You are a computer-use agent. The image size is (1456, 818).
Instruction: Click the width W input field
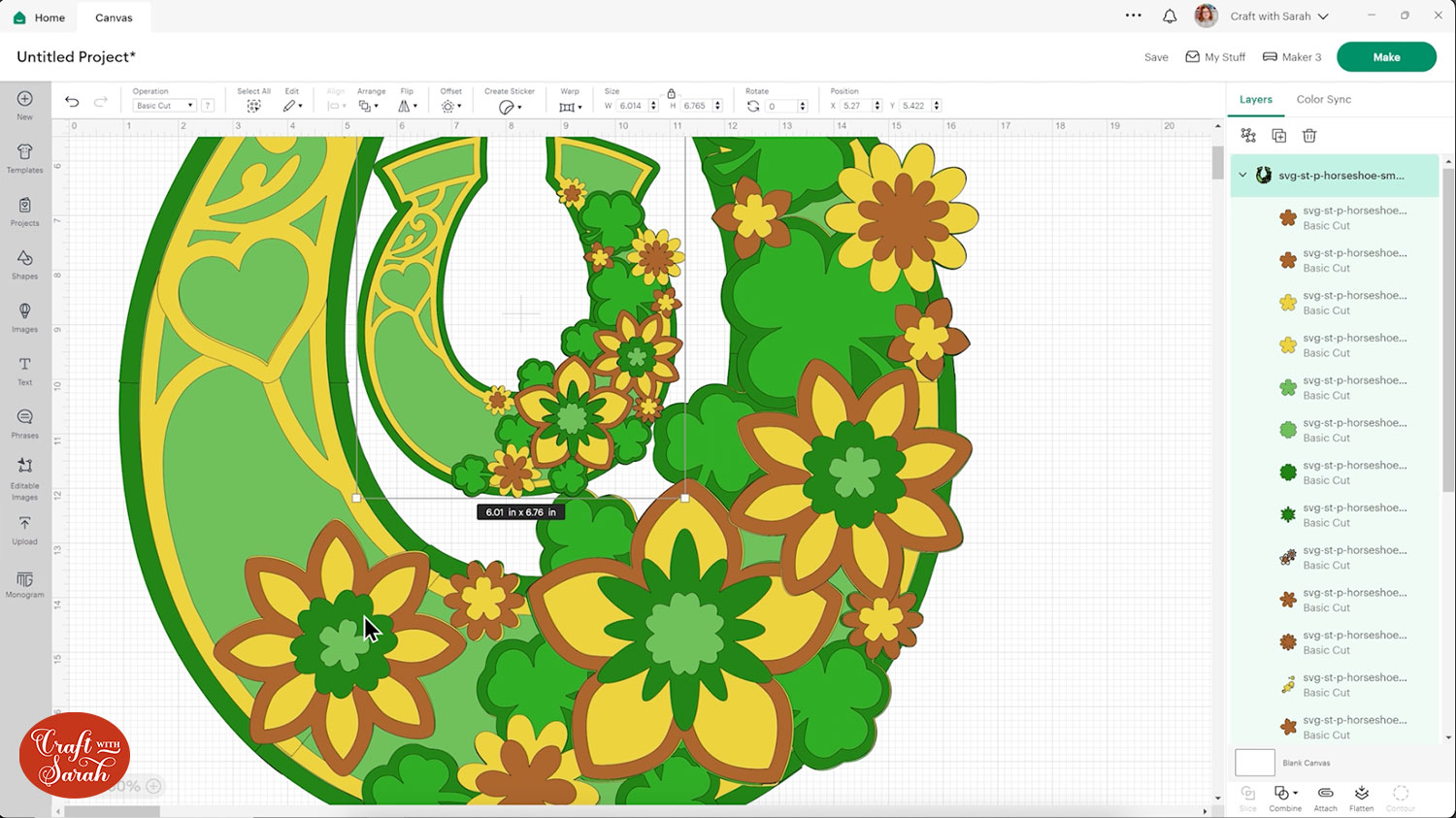point(631,106)
